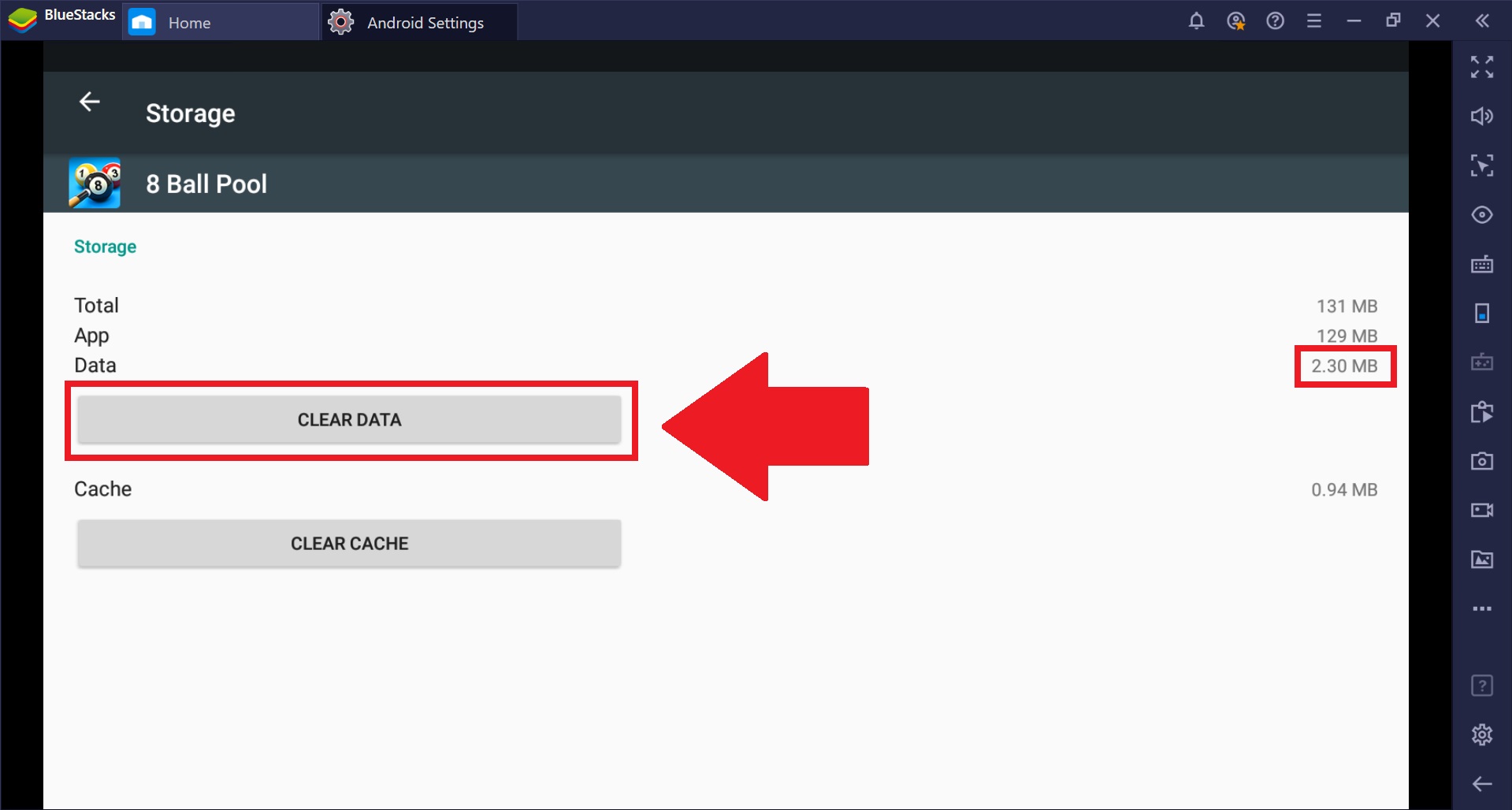Click the sidebar back arrow at bottom
The height and width of the screenshot is (810, 1512).
(x=1482, y=784)
